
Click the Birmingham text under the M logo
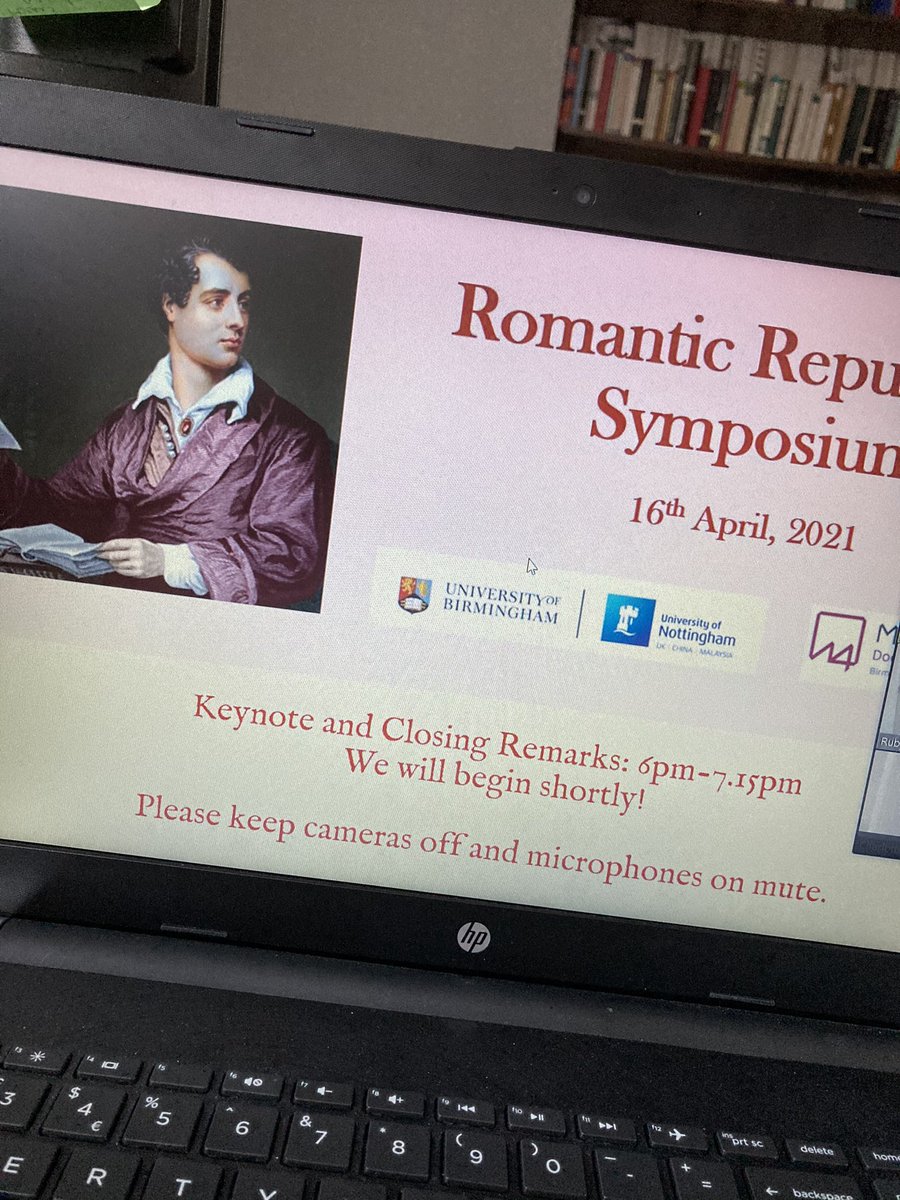pyautogui.click(x=878, y=670)
